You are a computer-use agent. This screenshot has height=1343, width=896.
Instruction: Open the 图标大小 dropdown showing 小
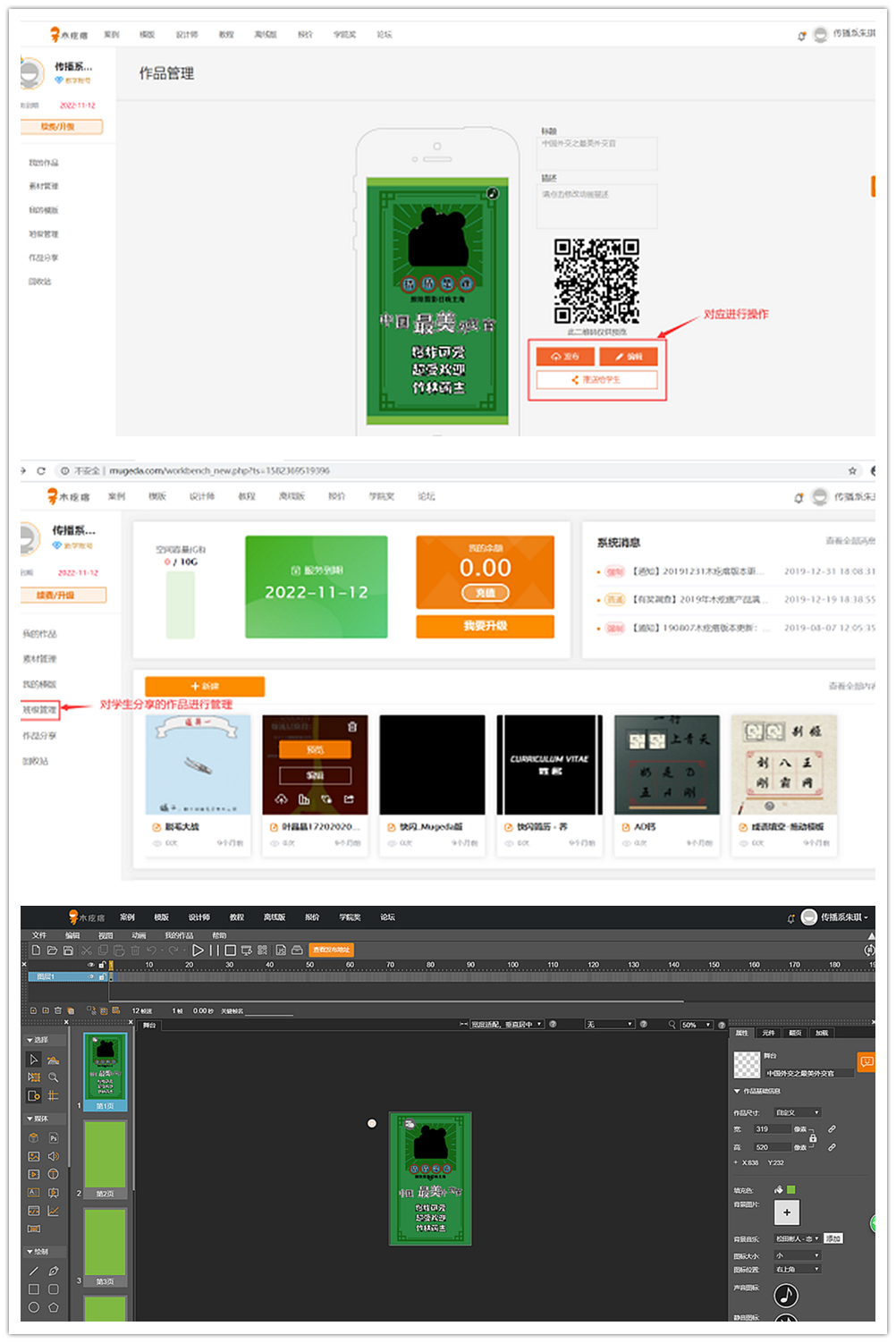[x=798, y=1255]
